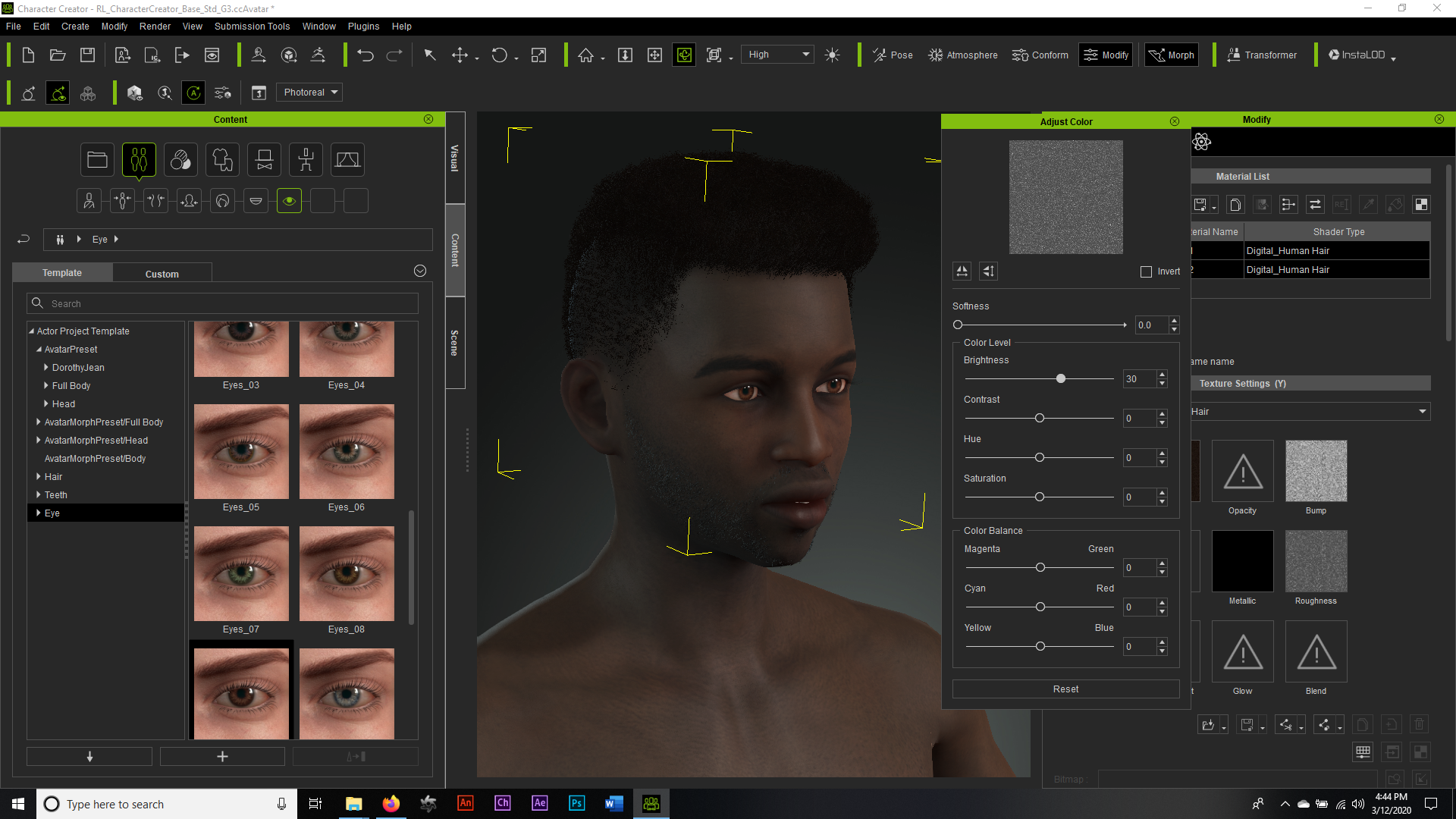Expand the Hair tree node
The image size is (1456, 819).
(x=39, y=476)
